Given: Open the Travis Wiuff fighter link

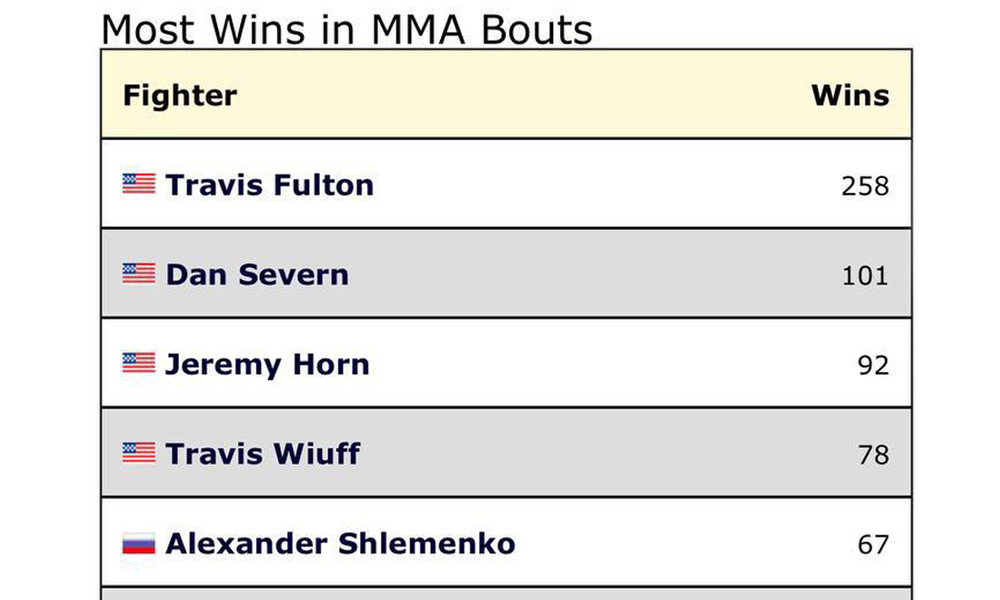Looking at the screenshot, I should point(263,454).
